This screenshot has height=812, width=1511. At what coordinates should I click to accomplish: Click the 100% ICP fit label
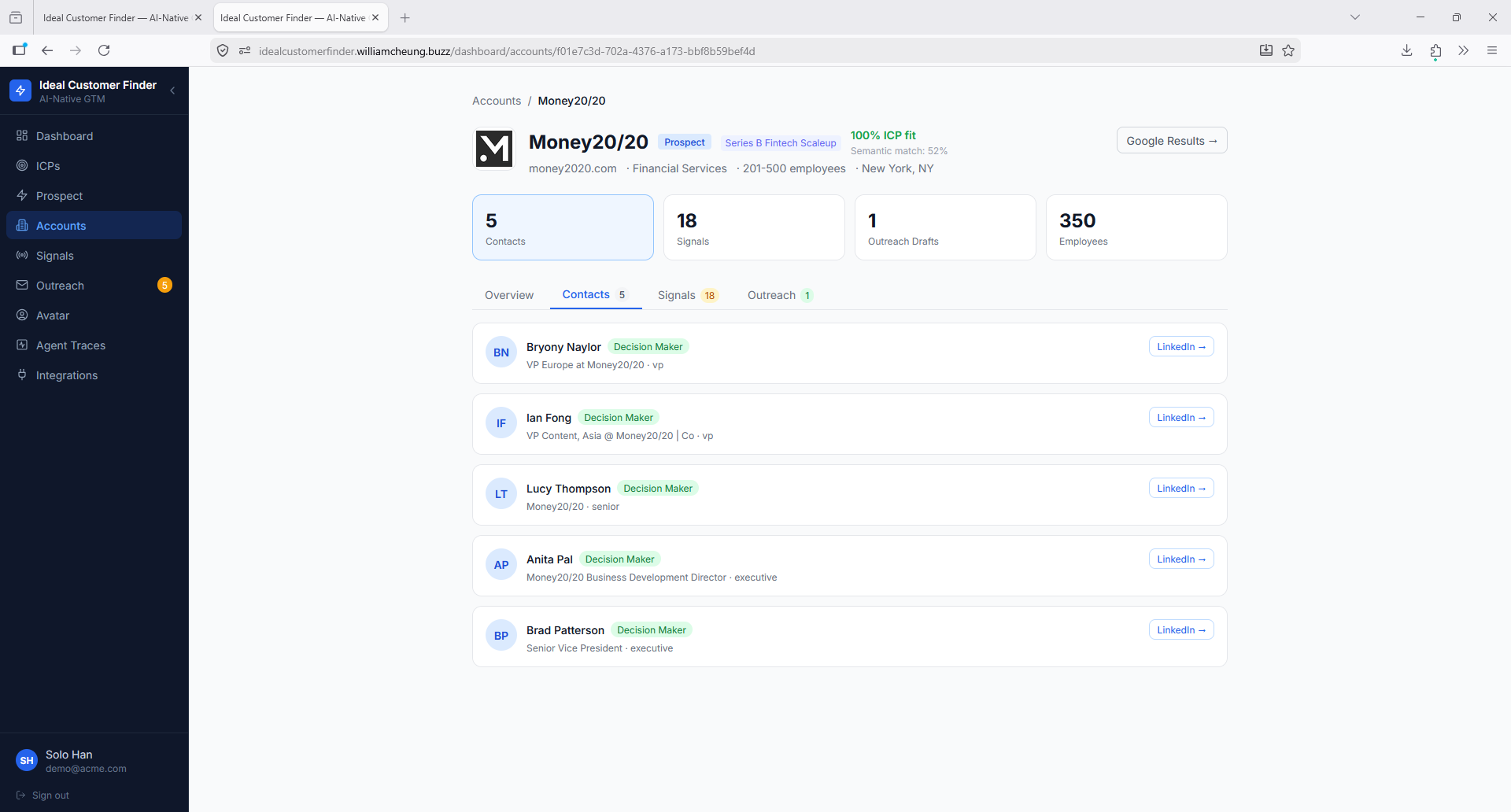pyautogui.click(x=883, y=135)
